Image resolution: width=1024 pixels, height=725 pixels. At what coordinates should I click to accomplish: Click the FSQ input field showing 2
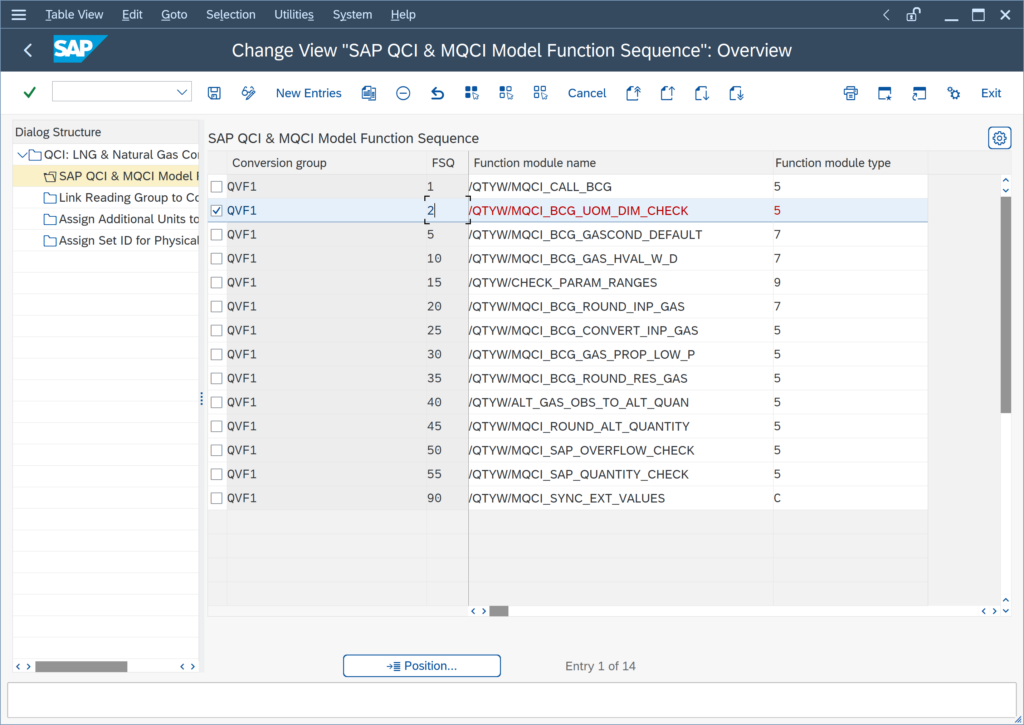(x=447, y=210)
